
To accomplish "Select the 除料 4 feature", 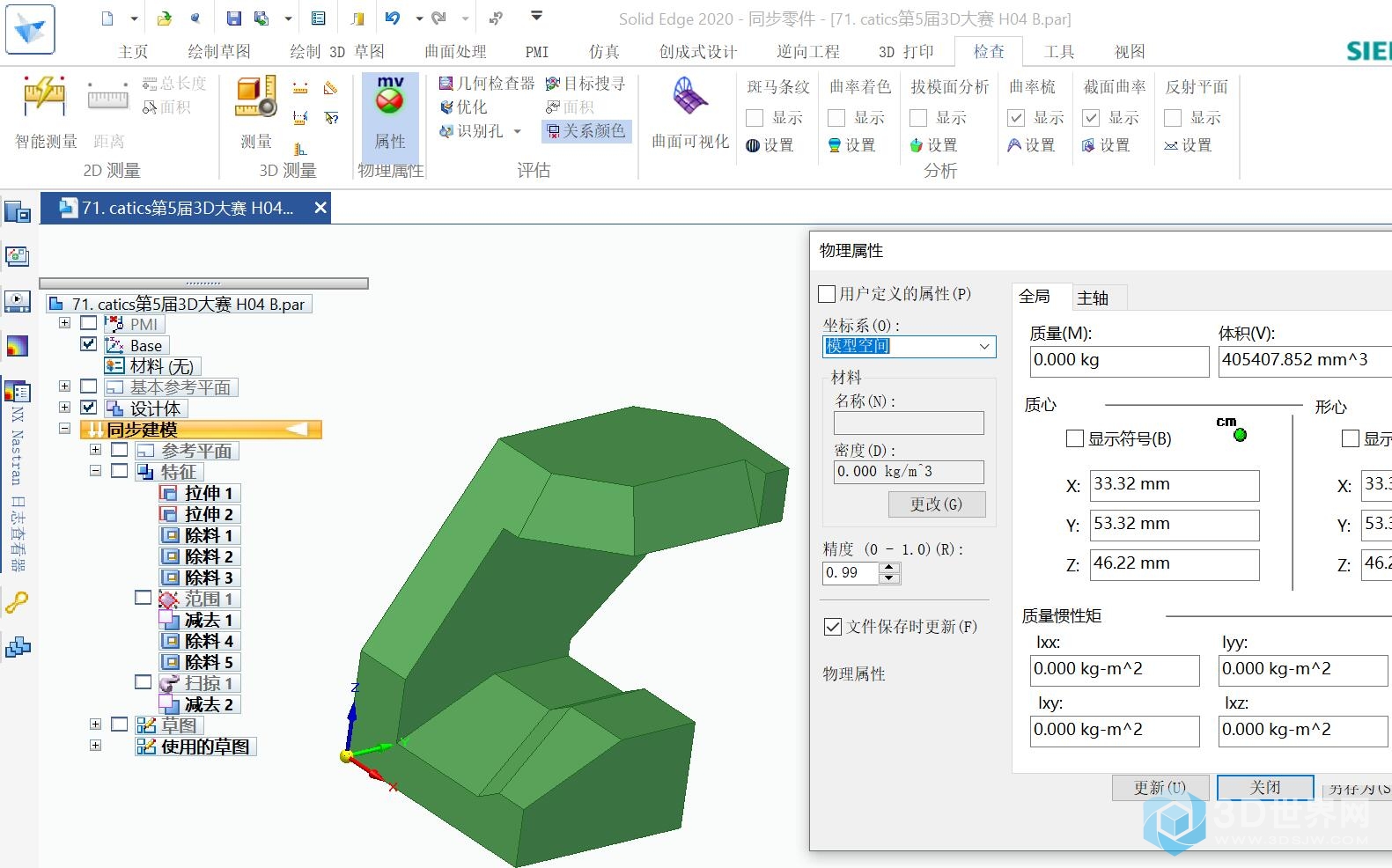I will (x=199, y=641).
